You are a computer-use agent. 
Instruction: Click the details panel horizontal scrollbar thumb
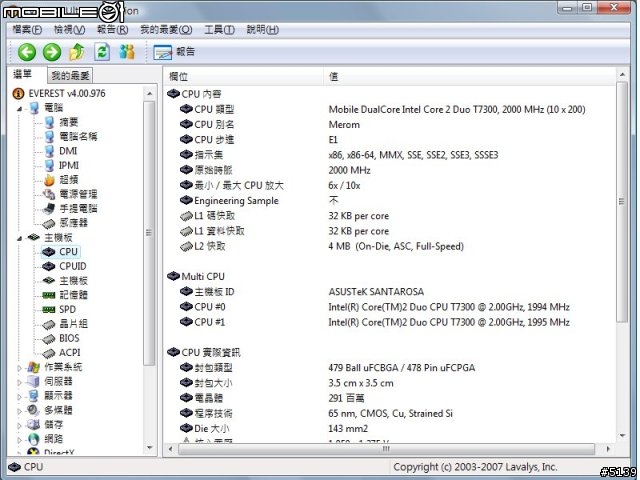click(x=386, y=449)
